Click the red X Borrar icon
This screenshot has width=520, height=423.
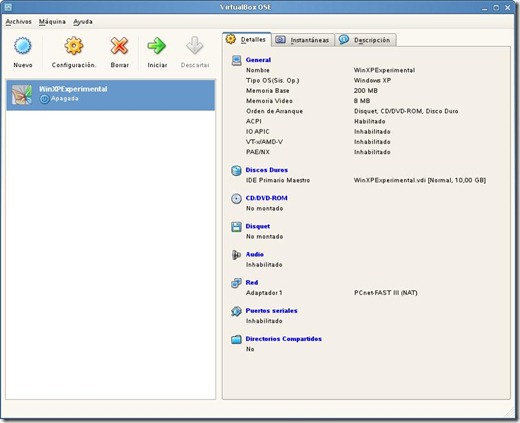[x=119, y=46]
